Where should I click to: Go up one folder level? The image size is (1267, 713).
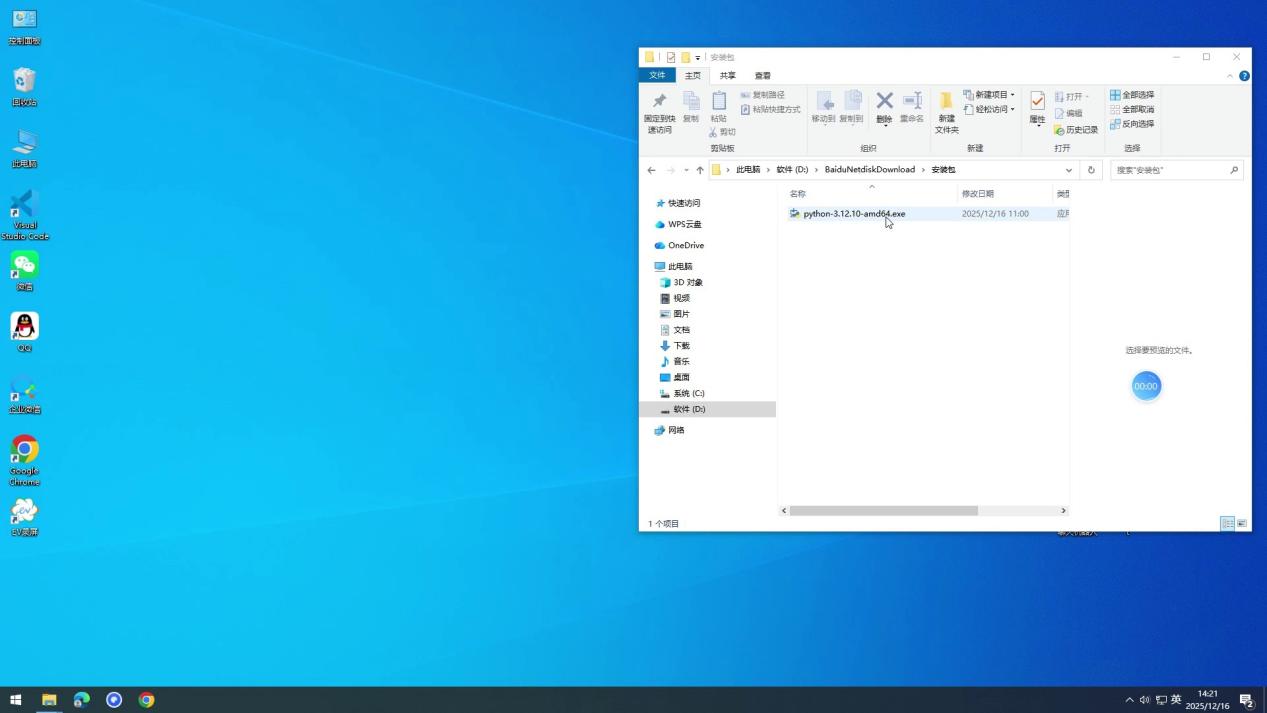pyautogui.click(x=700, y=170)
